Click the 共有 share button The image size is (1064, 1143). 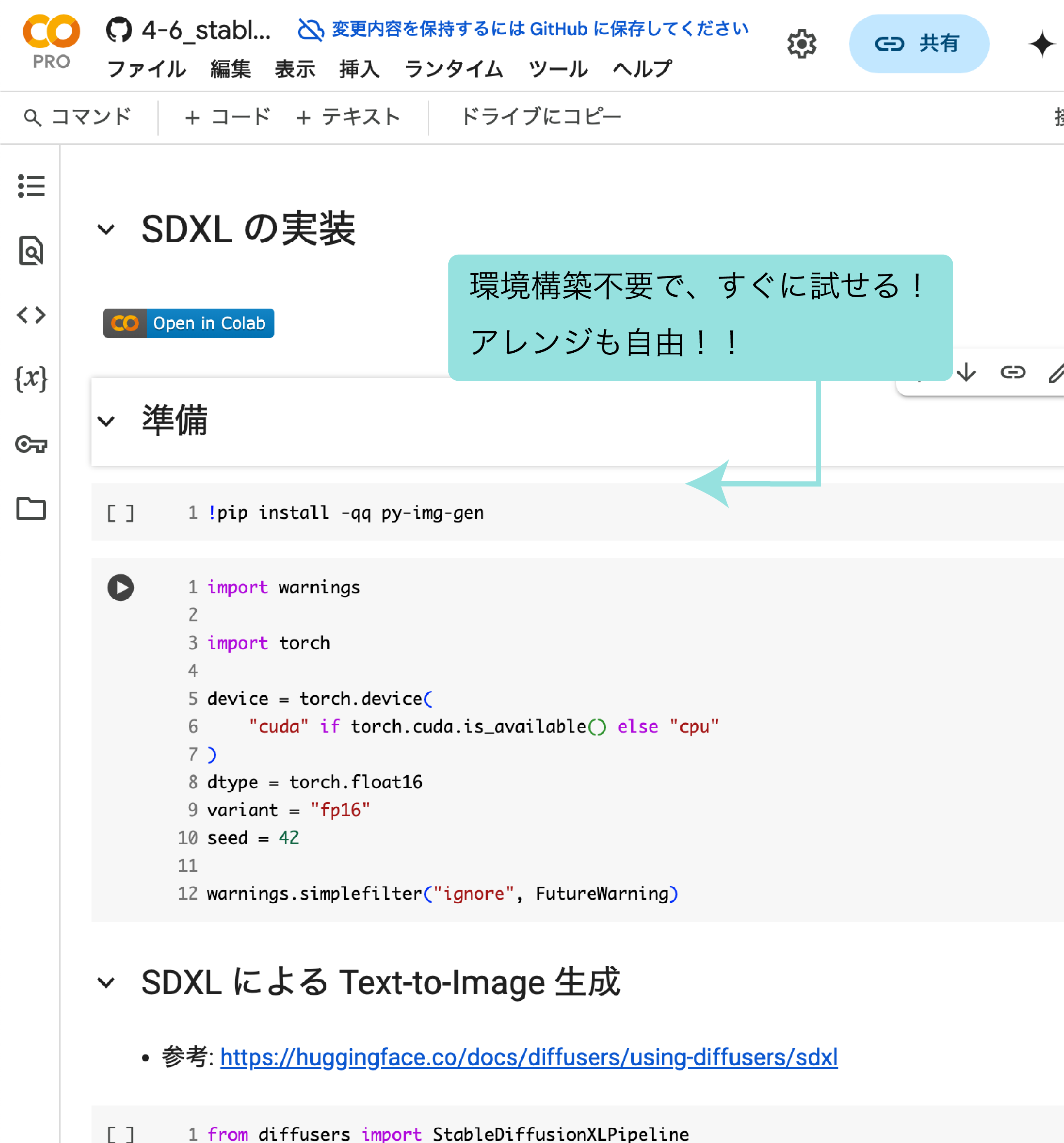[919, 44]
